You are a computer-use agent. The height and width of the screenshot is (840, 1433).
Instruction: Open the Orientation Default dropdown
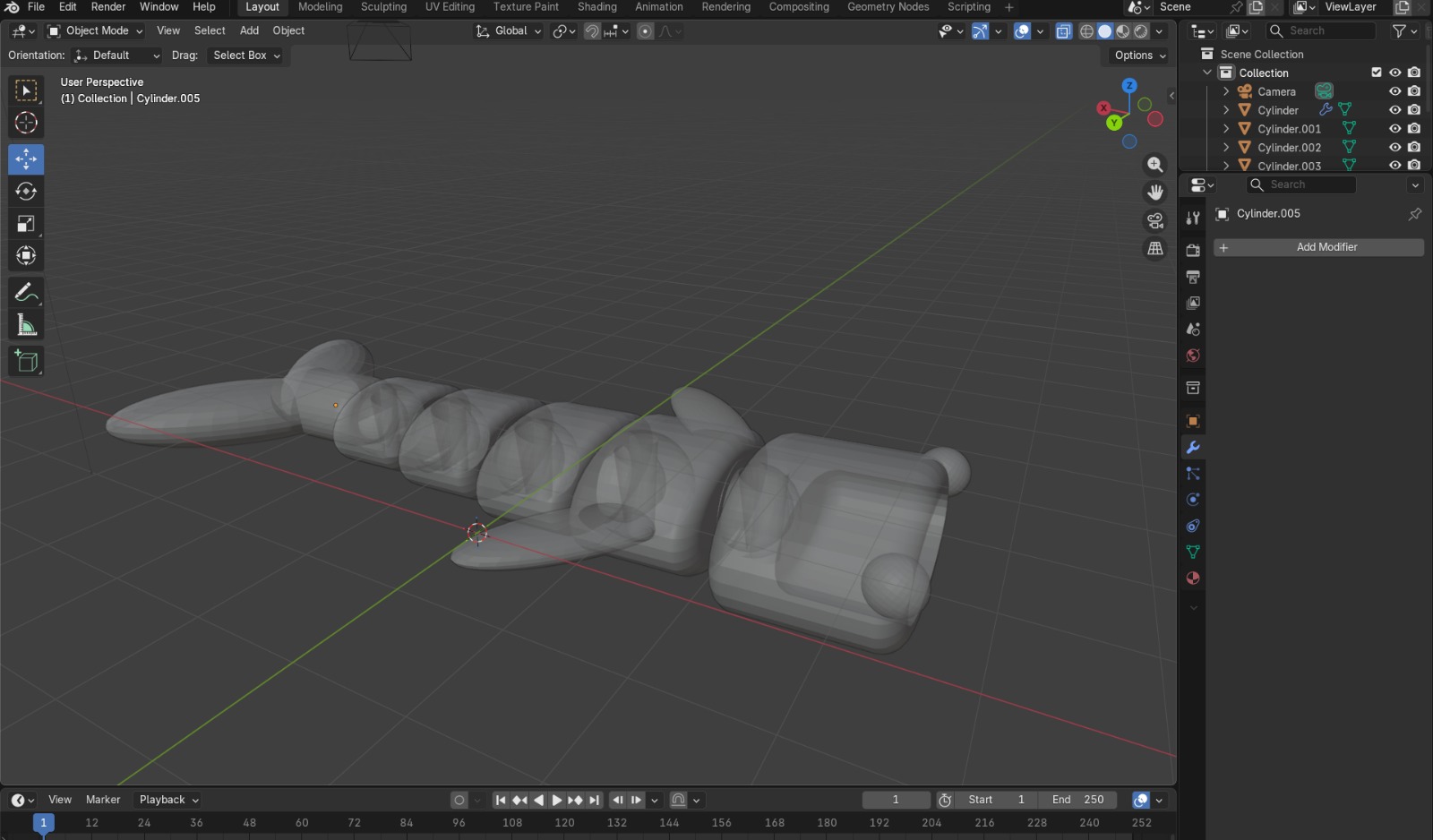pyautogui.click(x=117, y=56)
